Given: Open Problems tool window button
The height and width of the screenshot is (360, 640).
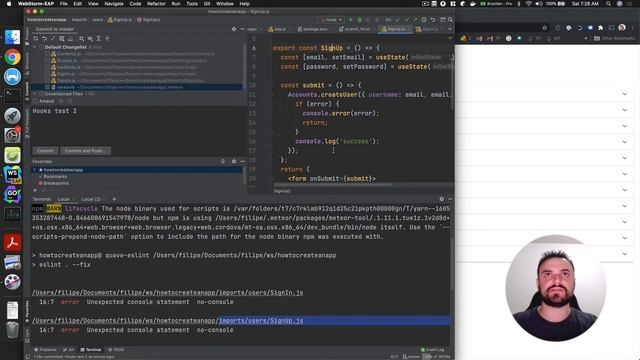Looking at the screenshot, I should [x=45, y=350].
